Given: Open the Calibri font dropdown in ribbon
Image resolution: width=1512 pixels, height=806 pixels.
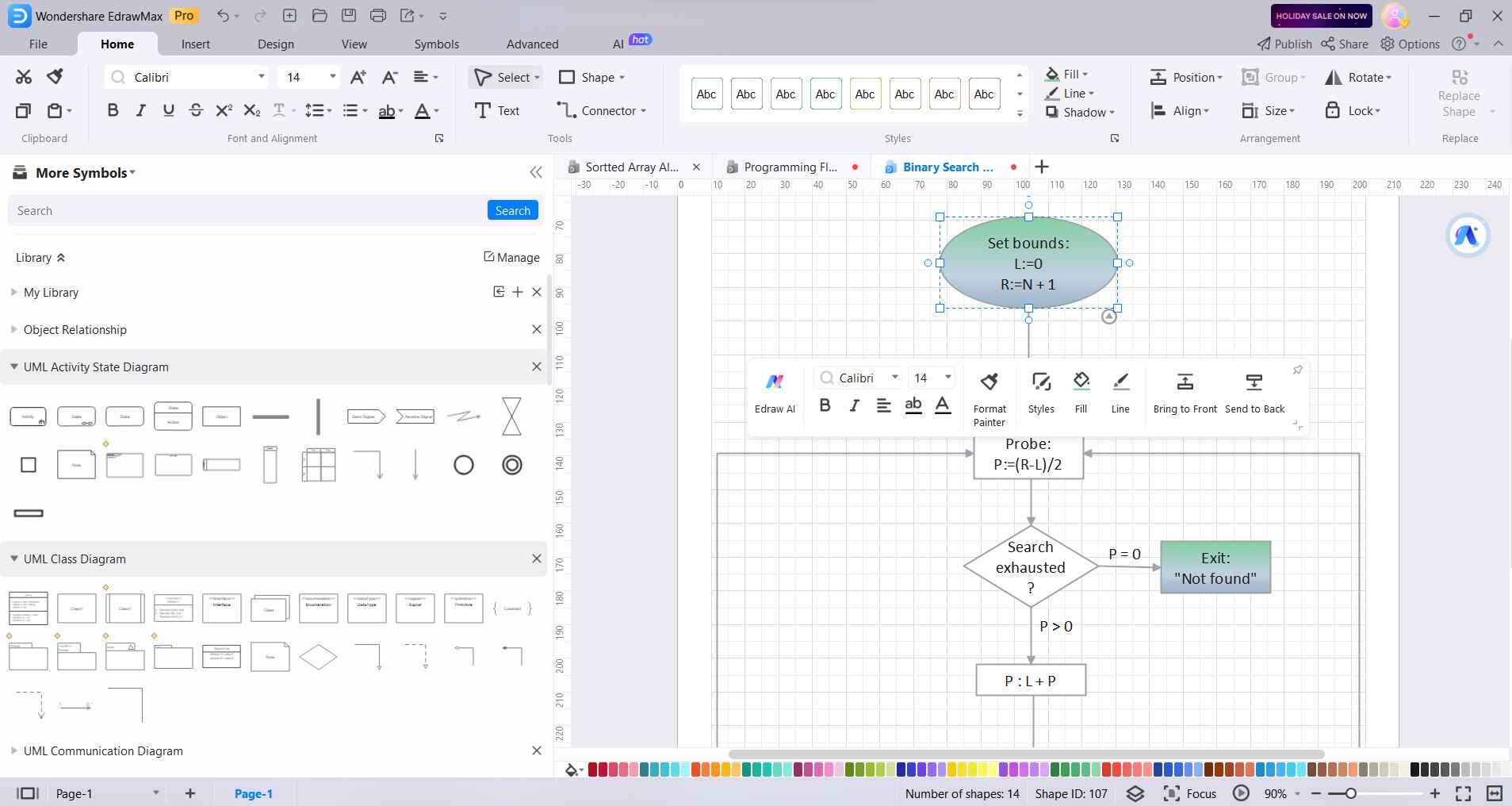Looking at the screenshot, I should click(261, 77).
